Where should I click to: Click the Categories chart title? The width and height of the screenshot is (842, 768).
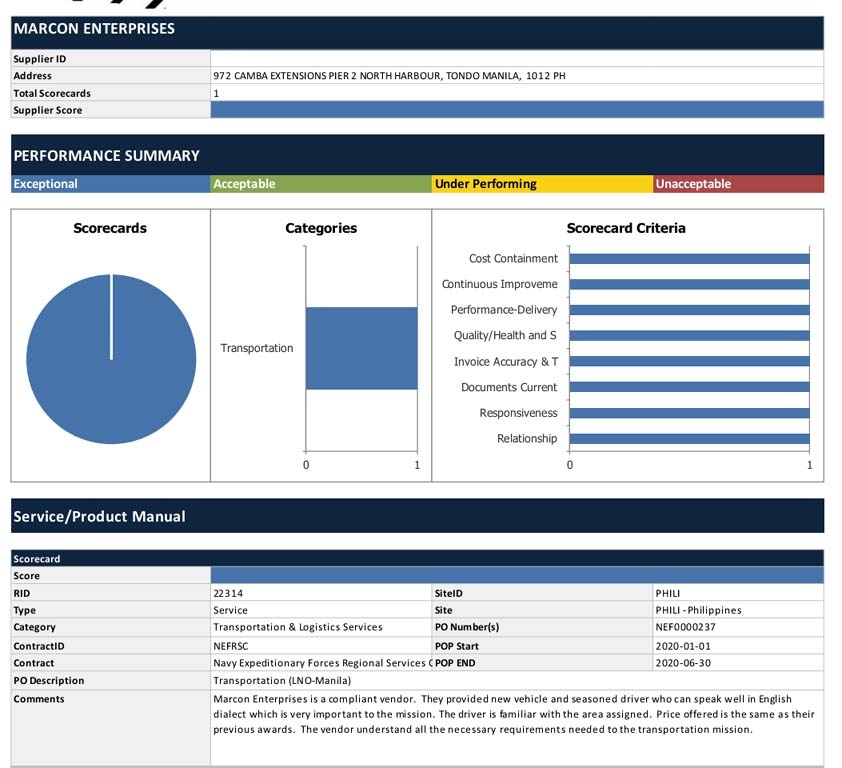click(x=321, y=228)
